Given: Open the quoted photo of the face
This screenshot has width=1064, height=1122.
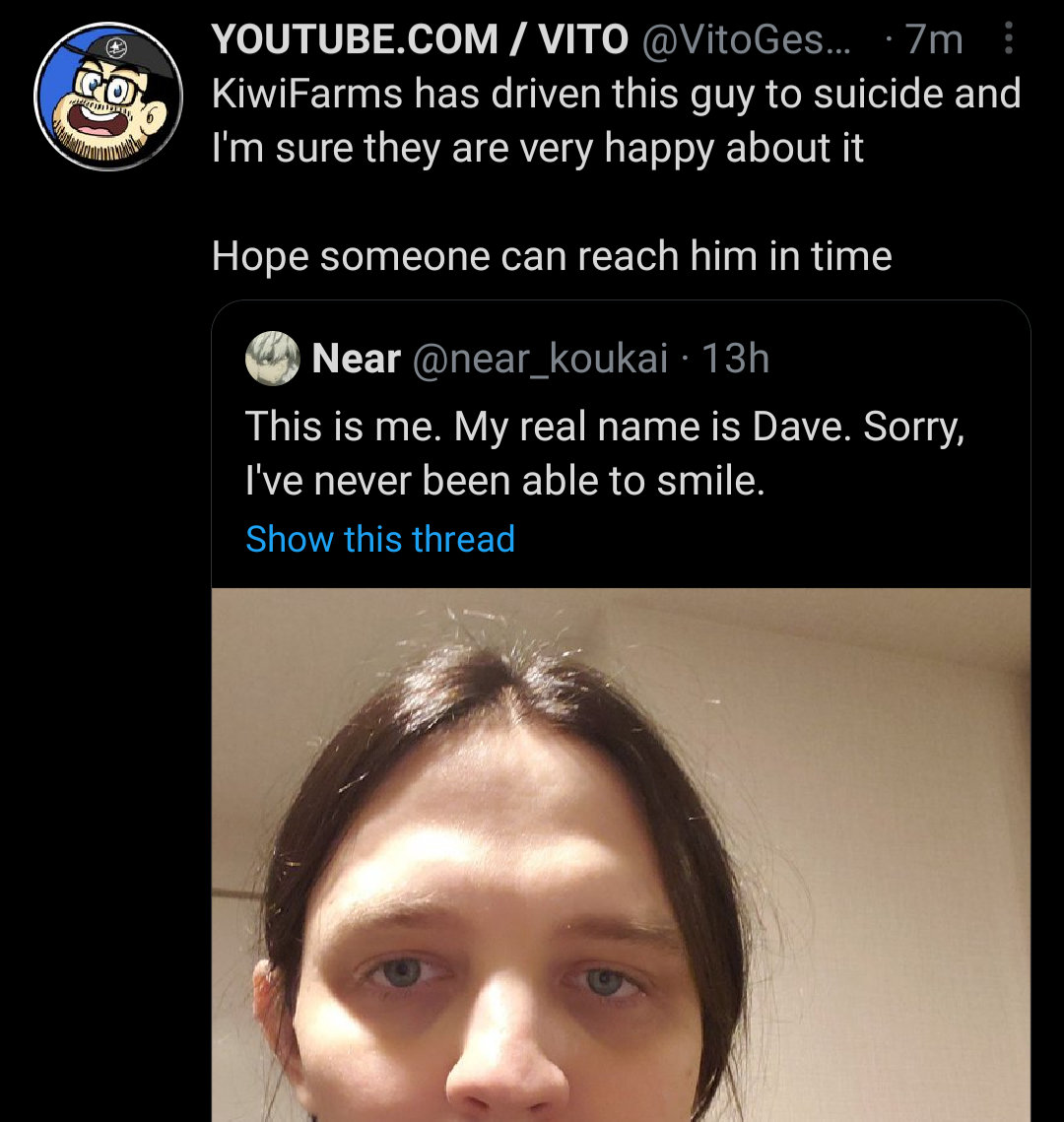Looking at the screenshot, I should (x=621, y=854).
